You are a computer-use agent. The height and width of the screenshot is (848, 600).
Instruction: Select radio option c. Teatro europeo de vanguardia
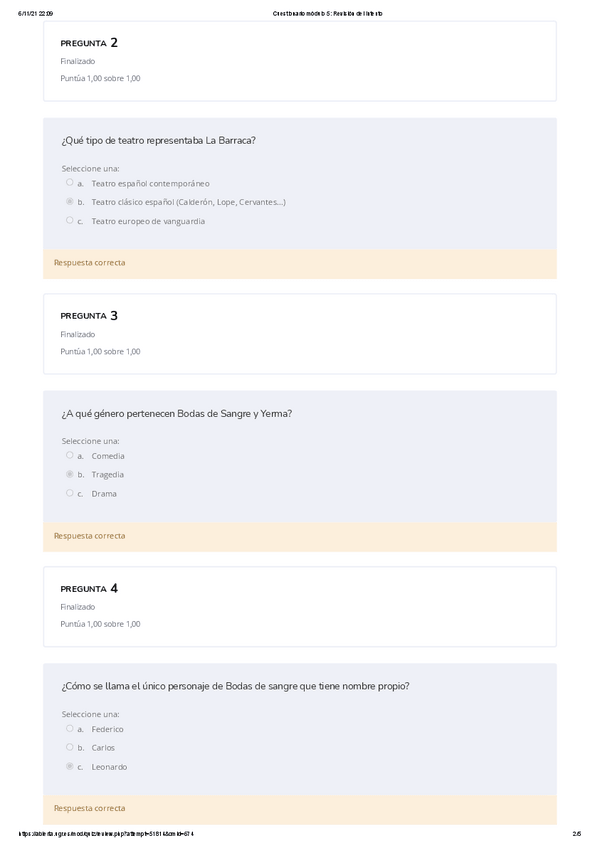(70, 221)
